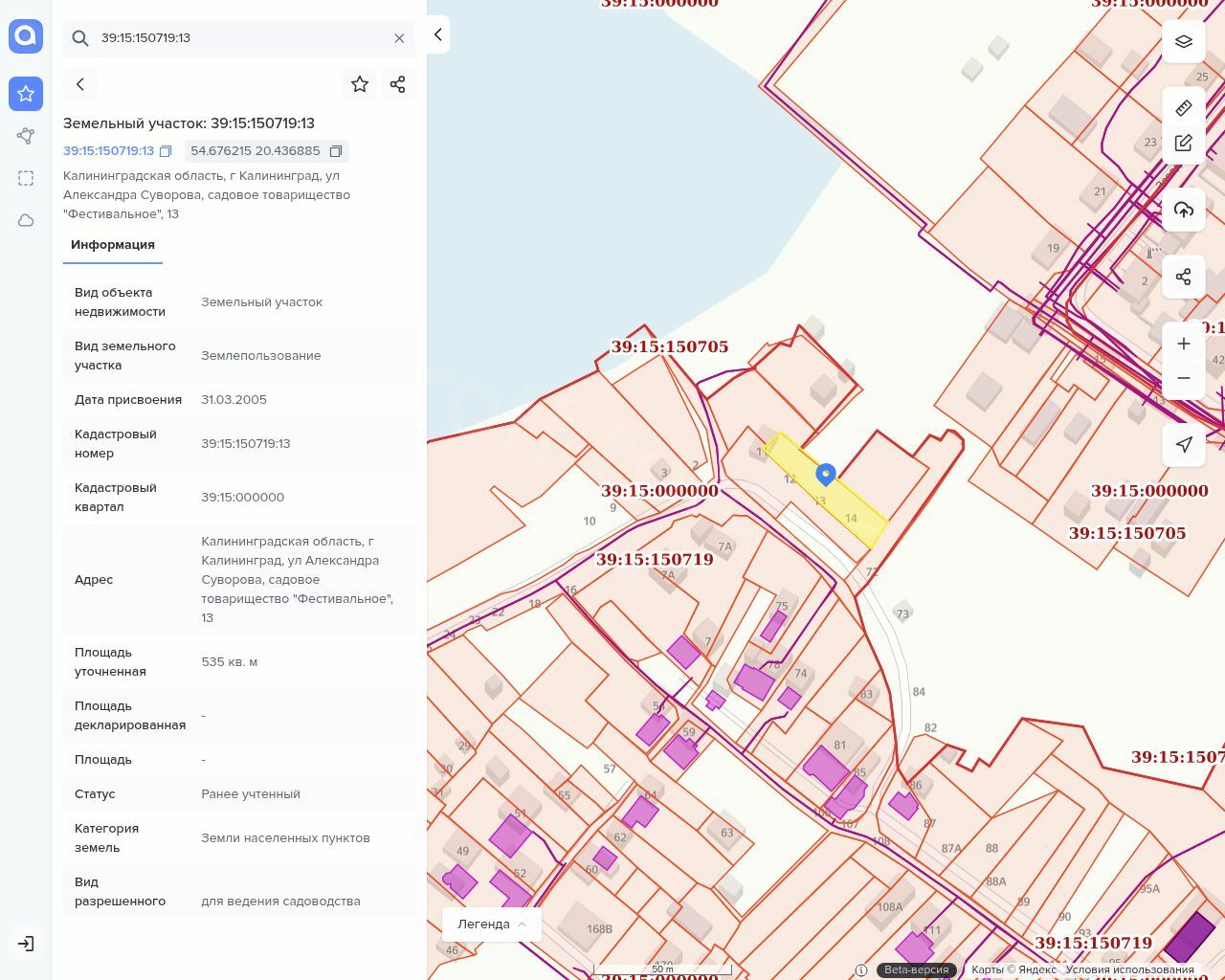
Task: Open favorites in the left sidebar
Action: [x=26, y=94]
